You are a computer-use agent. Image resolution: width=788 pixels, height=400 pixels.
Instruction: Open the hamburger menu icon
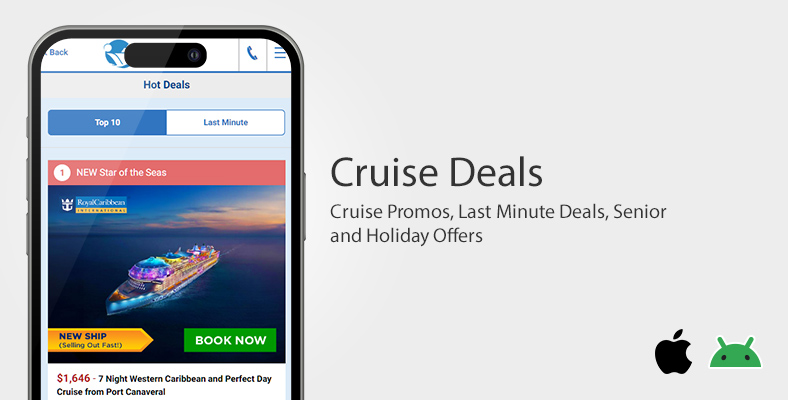pyautogui.click(x=280, y=52)
